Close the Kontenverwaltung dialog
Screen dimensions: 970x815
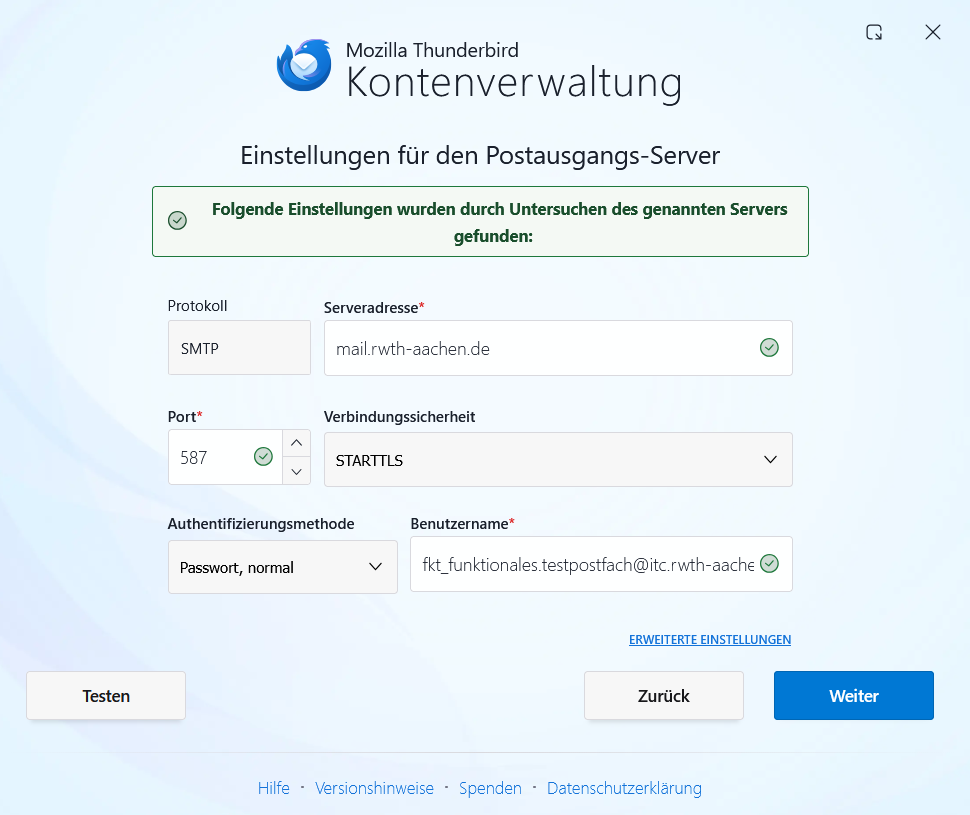(933, 32)
